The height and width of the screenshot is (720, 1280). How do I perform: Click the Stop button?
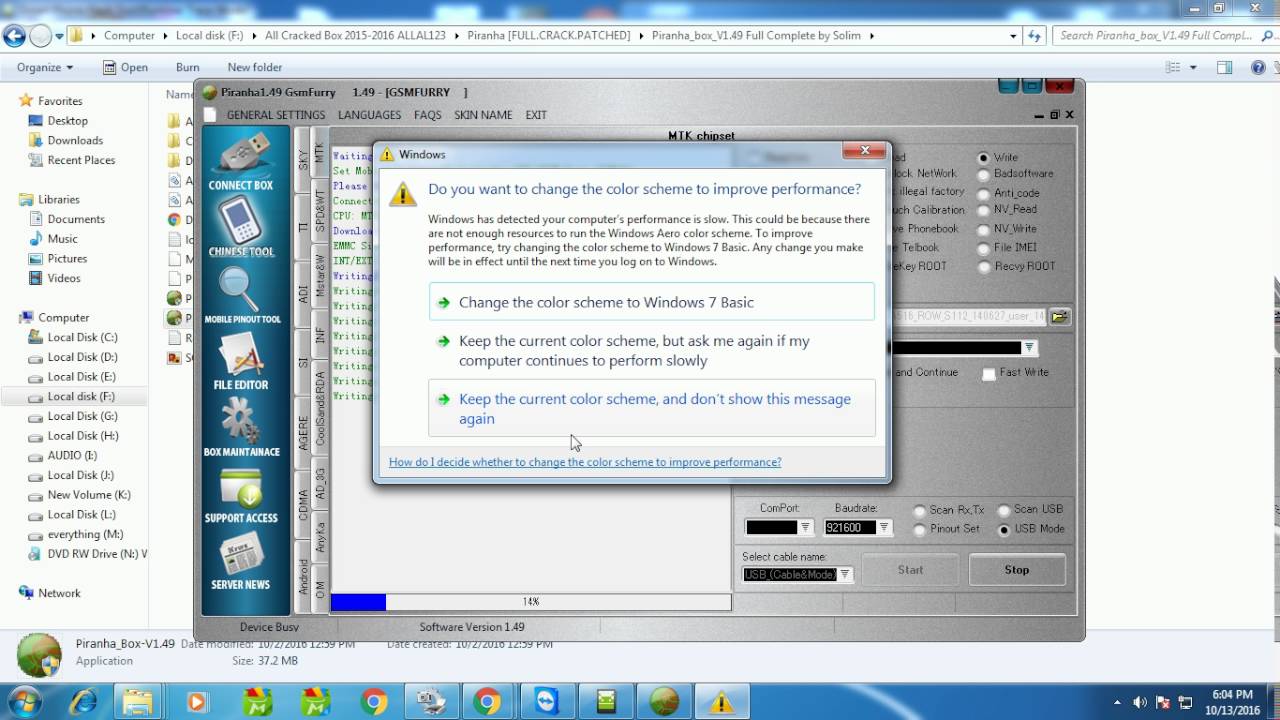coord(1017,570)
